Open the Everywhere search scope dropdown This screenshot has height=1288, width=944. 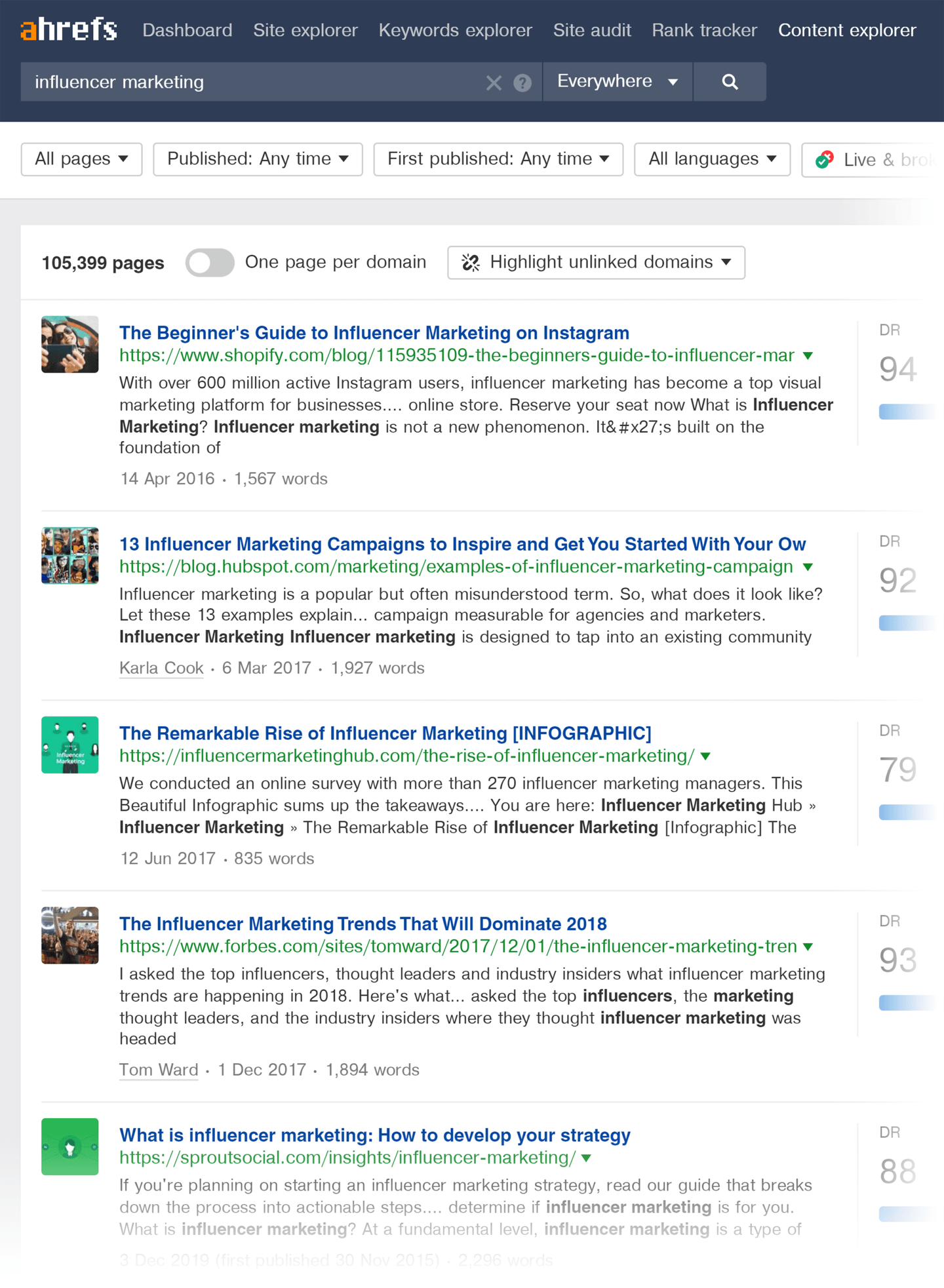pyautogui.click(x=617, y=82)
